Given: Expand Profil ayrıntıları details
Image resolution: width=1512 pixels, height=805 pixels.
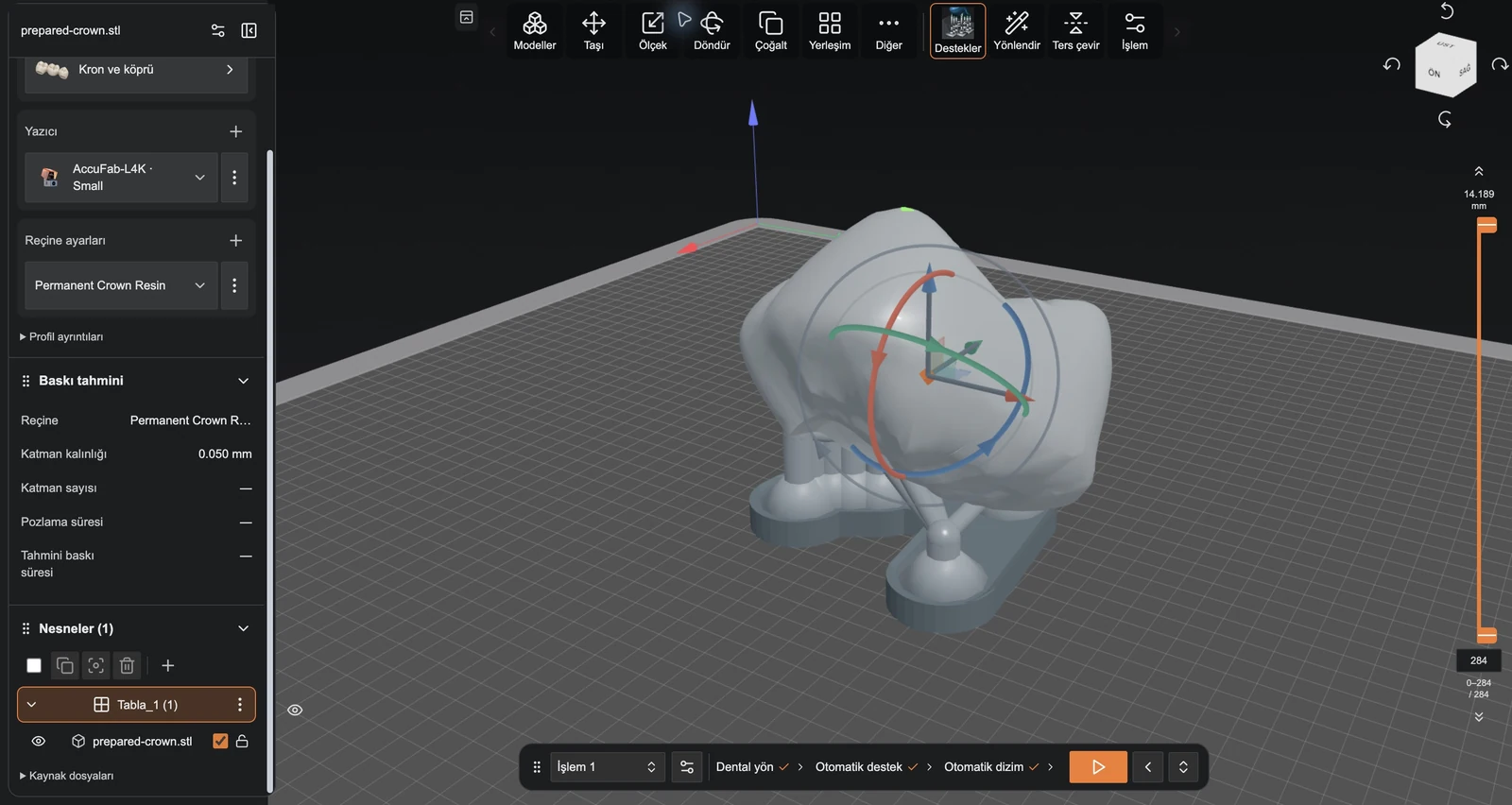Looking at the screenshot, I should click(x=61, y=337).
